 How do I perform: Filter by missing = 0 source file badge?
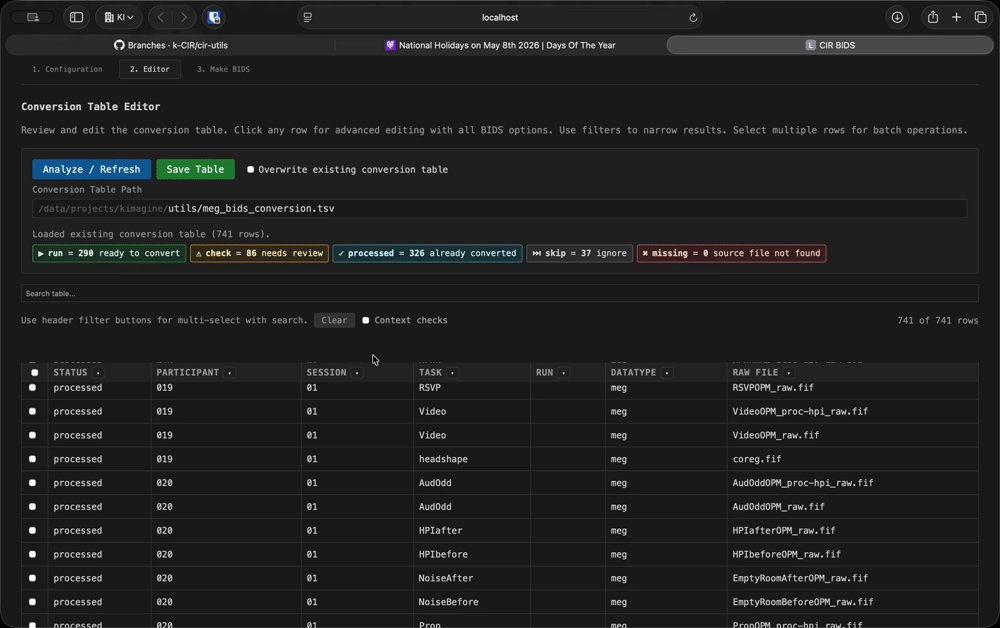[x=732, y=253]
